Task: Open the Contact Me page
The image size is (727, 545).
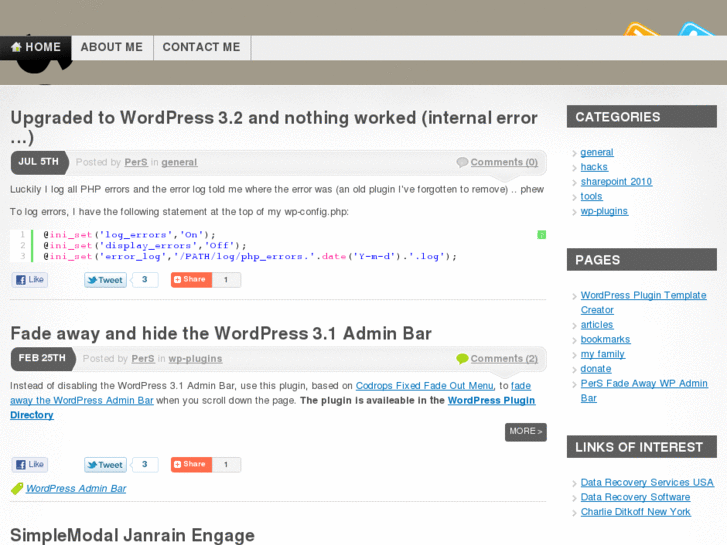Action: [x=201, y=47]
